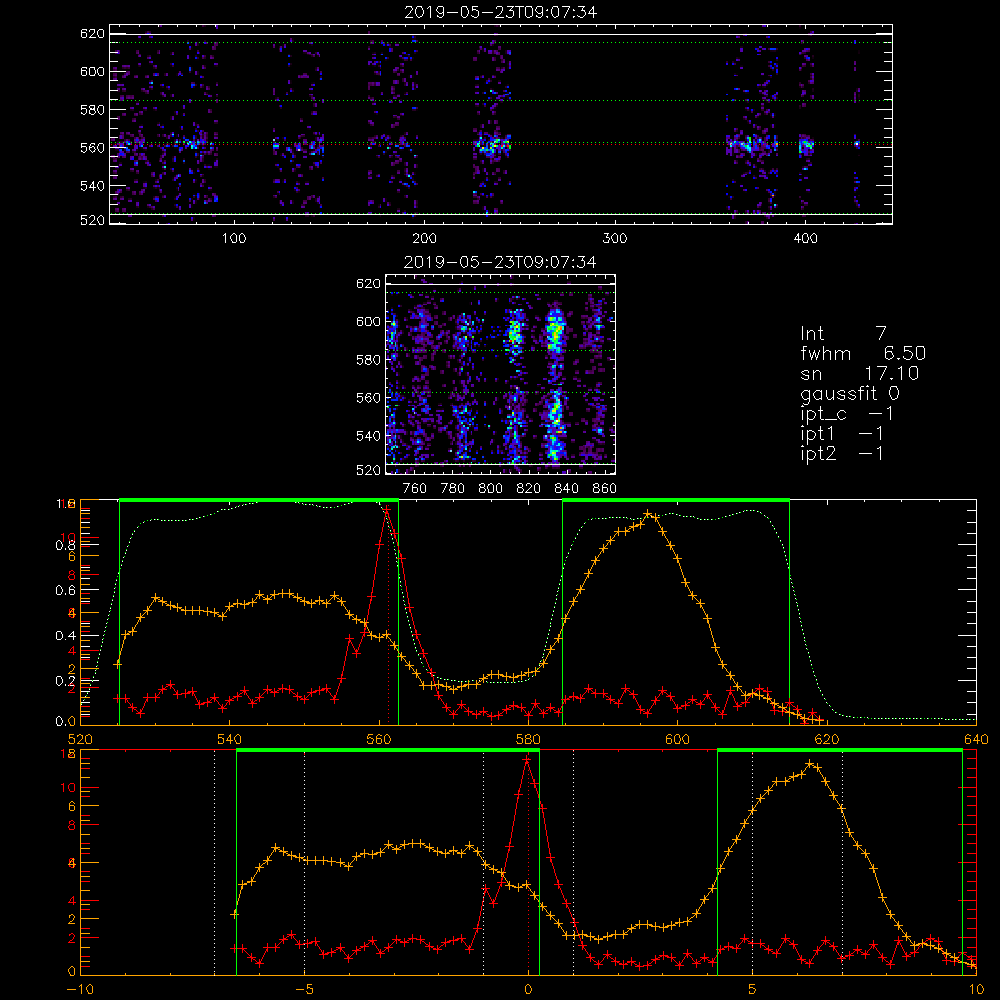Viewport: 1000px width, 1000px height.
Task: Click the '540' x-axis label of upper plot
Action: (x=229, y=739)
